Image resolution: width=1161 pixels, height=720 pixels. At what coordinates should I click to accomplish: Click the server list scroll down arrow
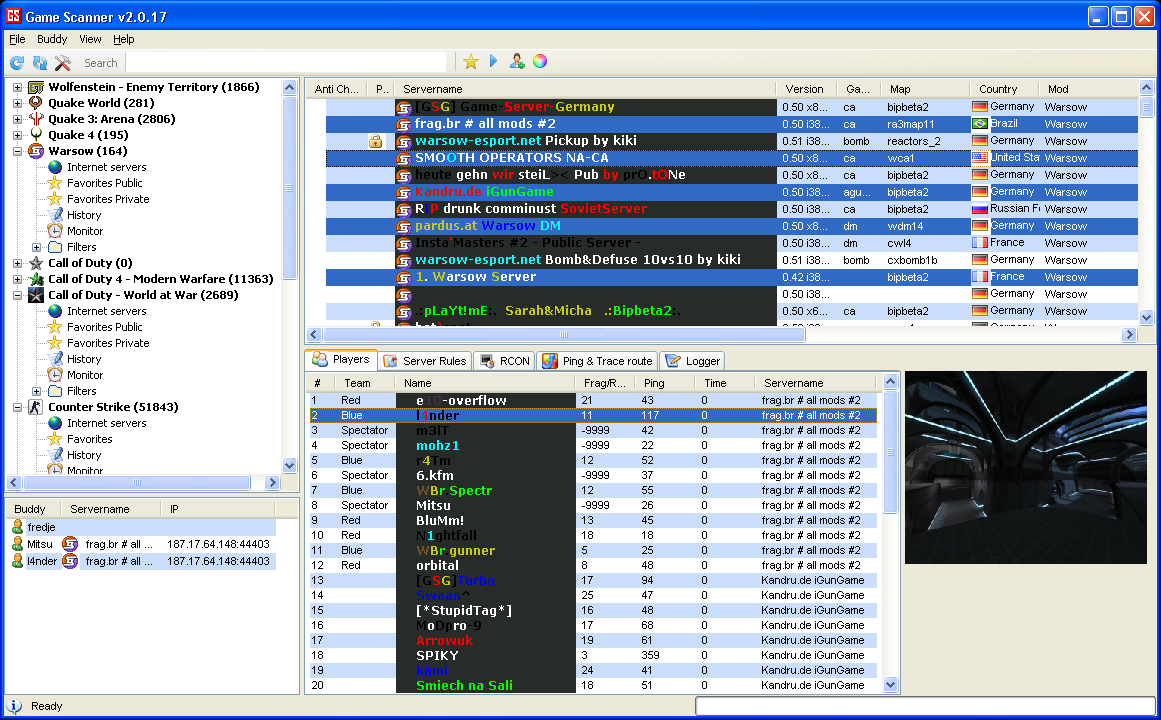pyautogui.click(x=1146, y=318)
